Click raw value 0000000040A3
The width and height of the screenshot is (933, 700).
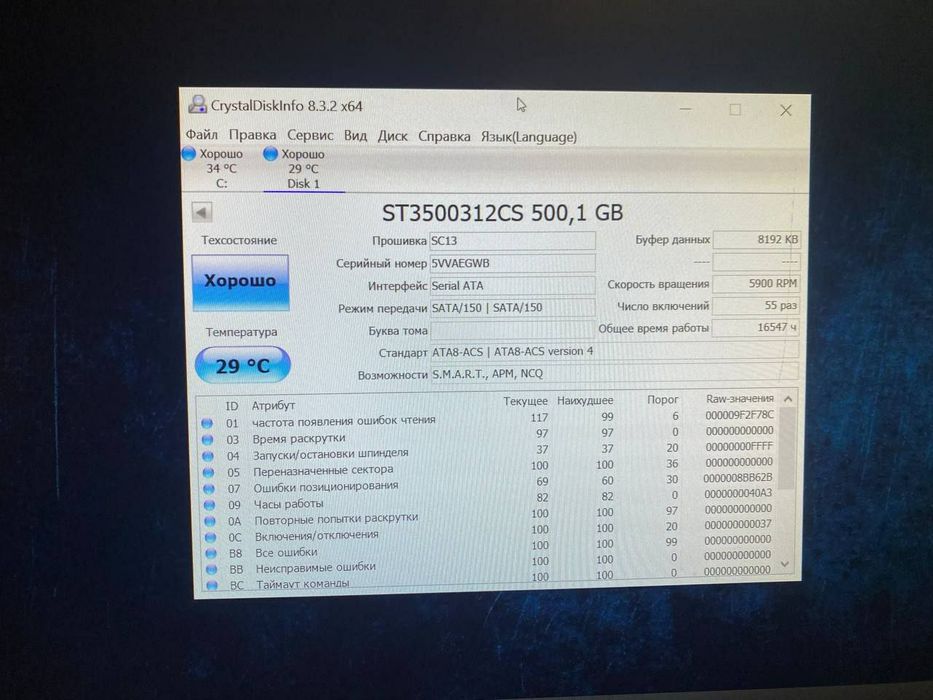click(738, 493)
